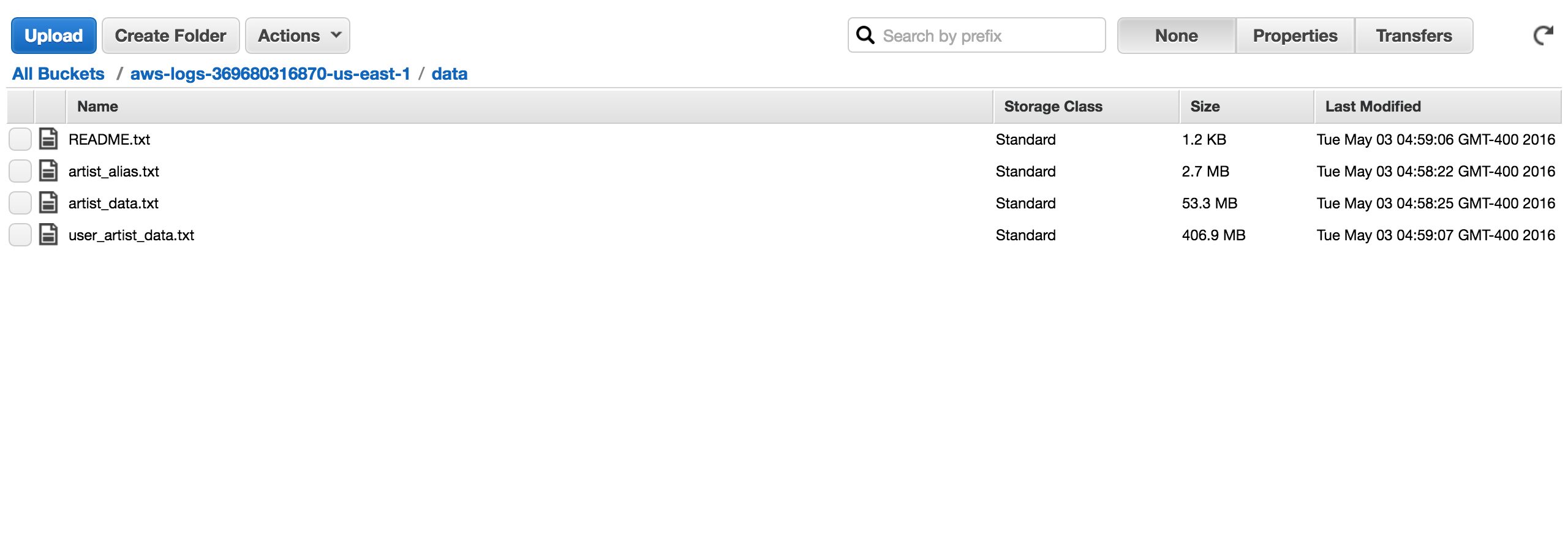Click the artist_data.txt file icon

tap(48, 203)
